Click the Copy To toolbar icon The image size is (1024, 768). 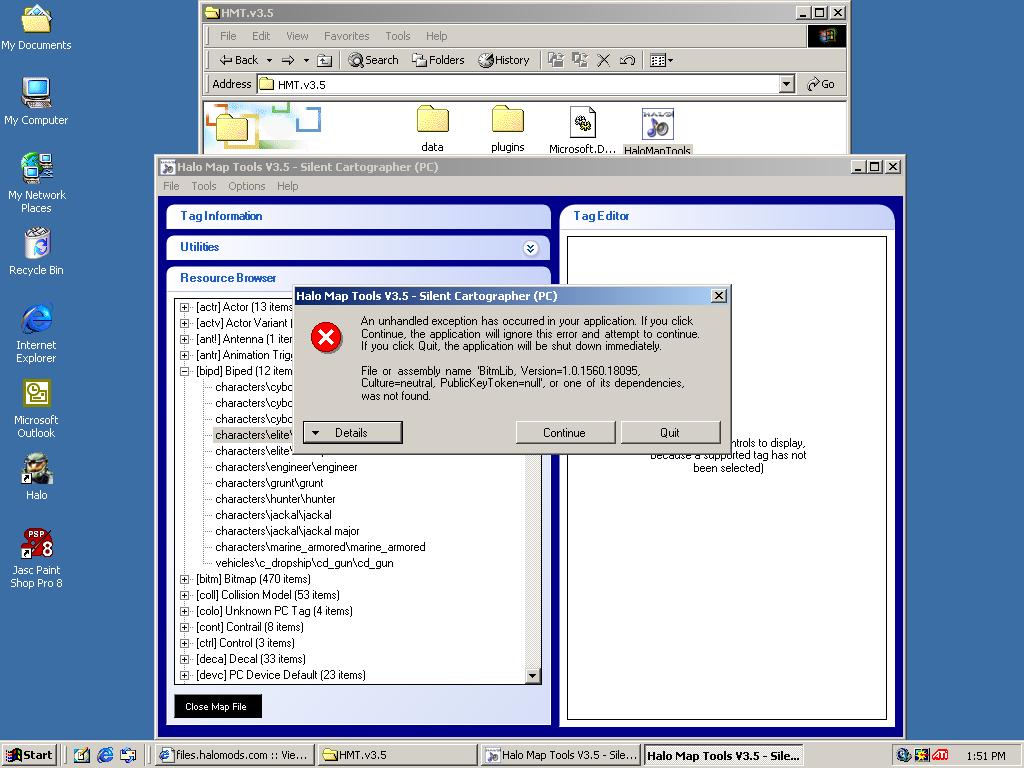tap(580, 60)
